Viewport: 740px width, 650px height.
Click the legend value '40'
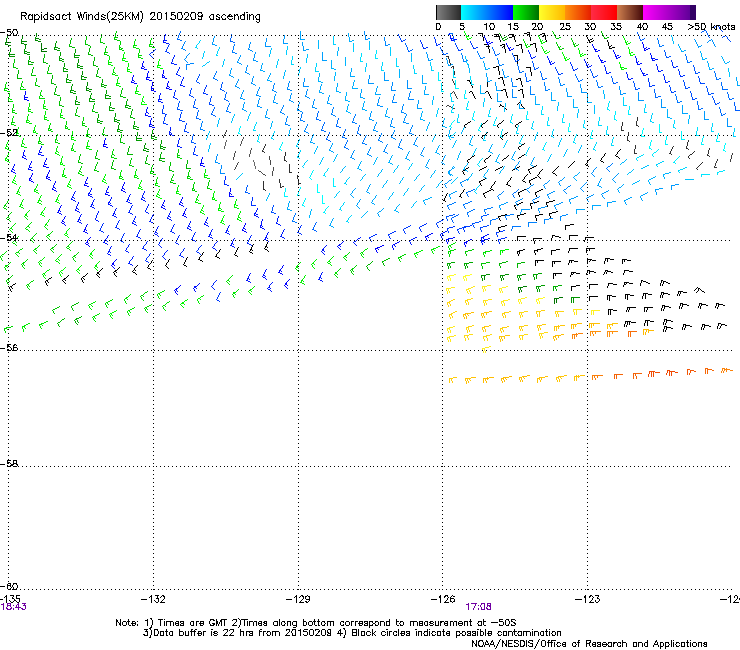click(642, 27)
